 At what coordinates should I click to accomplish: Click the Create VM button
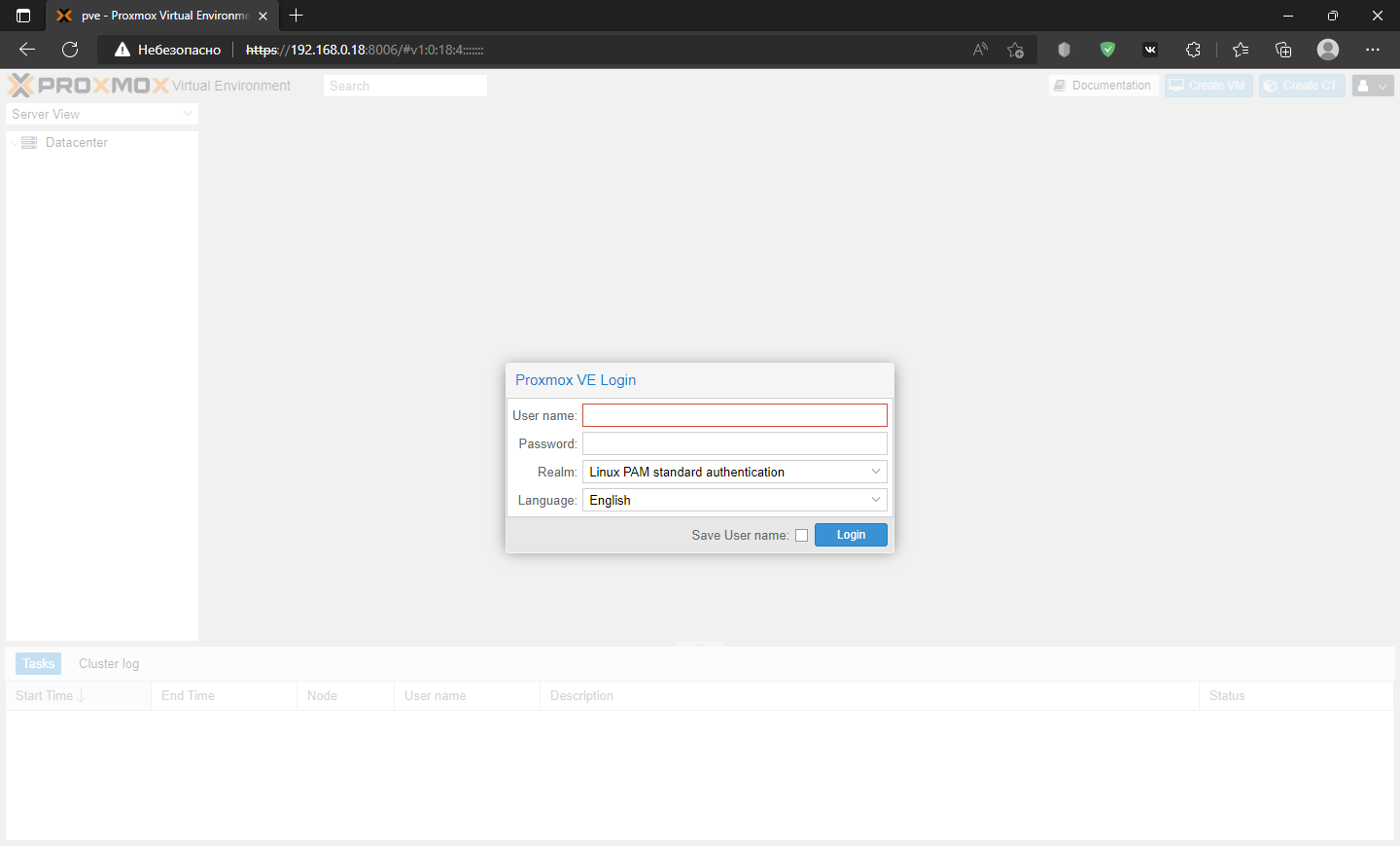tap(1208, 86)
